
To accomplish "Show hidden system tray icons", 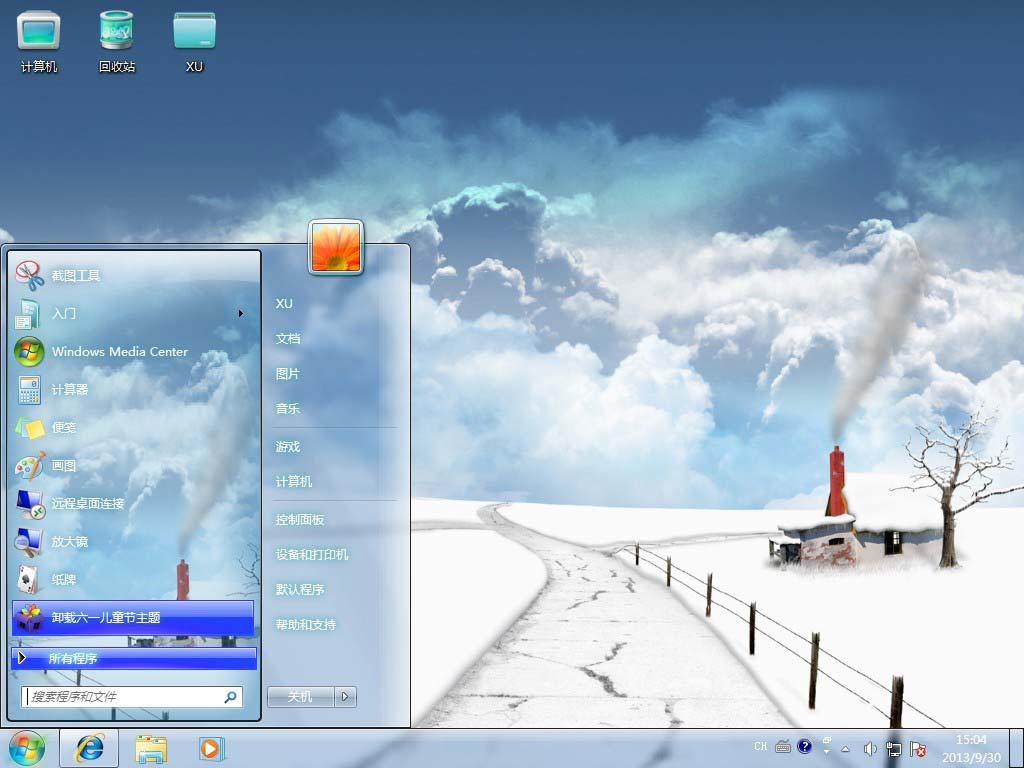I will click(845, 748).
